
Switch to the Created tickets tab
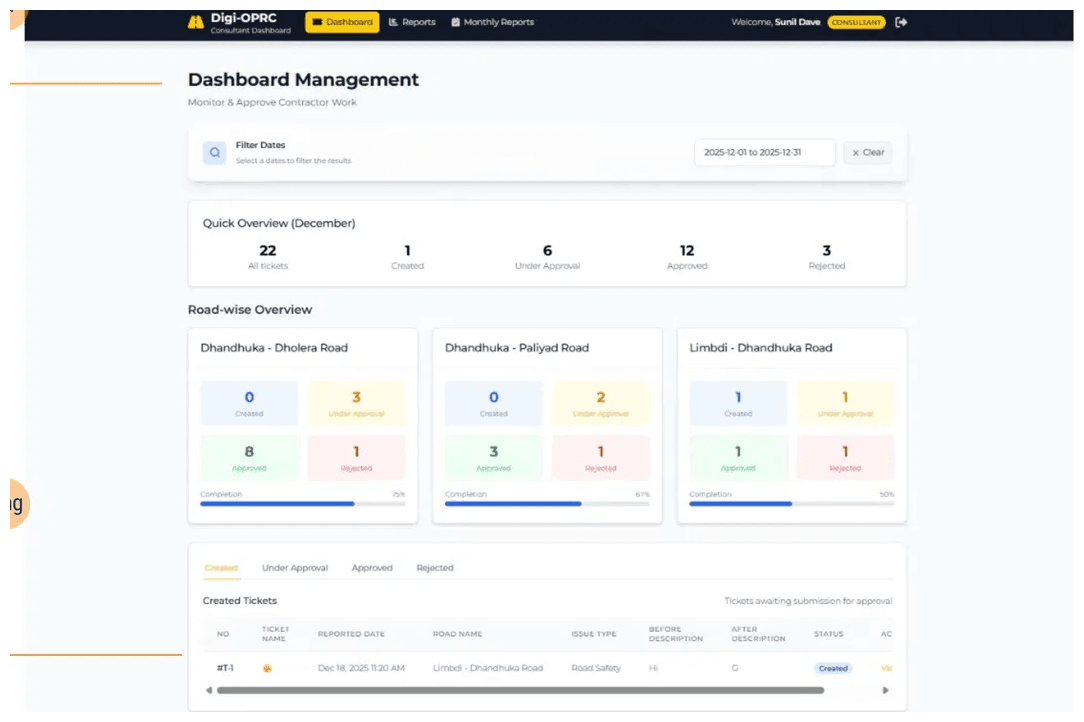pyautogui.click(x=221, y=568)
